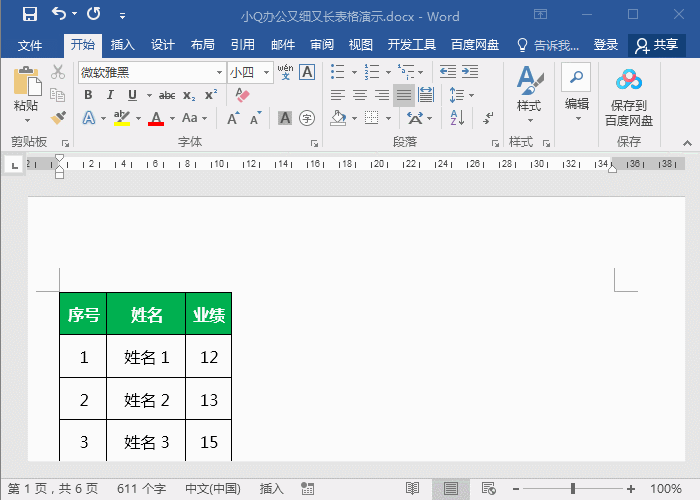Click the Redo/Repeat icon
The height and width of the screenshot is (500, 700).
coord(94,14)
